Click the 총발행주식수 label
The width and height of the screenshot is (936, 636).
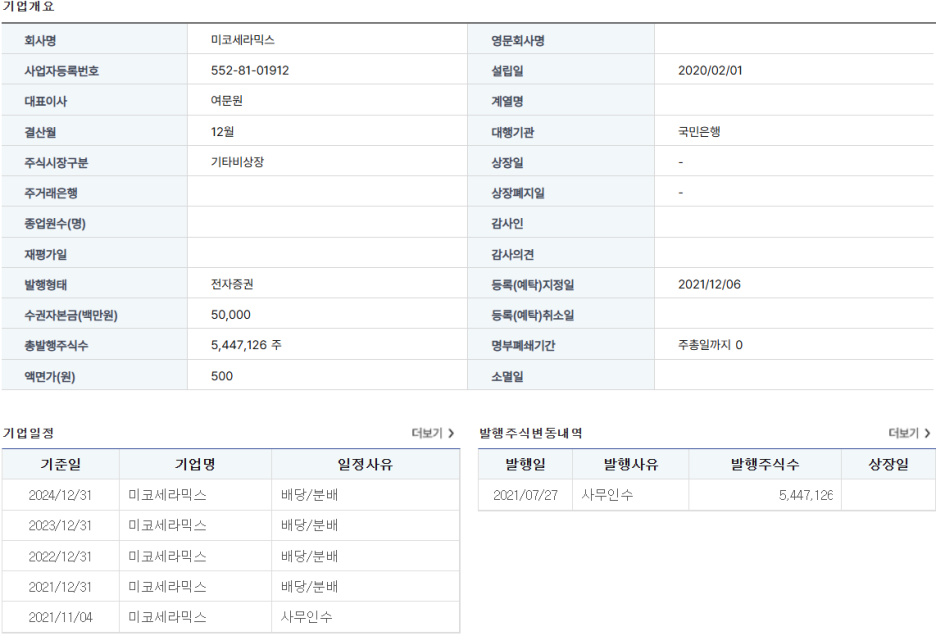click(x=56, y=346)
